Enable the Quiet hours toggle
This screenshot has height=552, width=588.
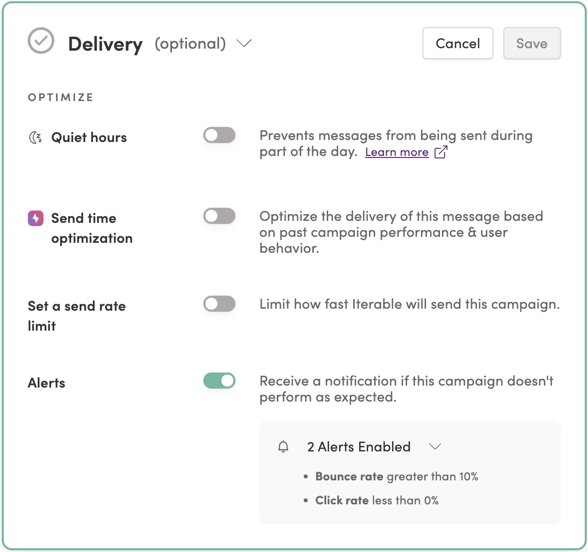219,135
